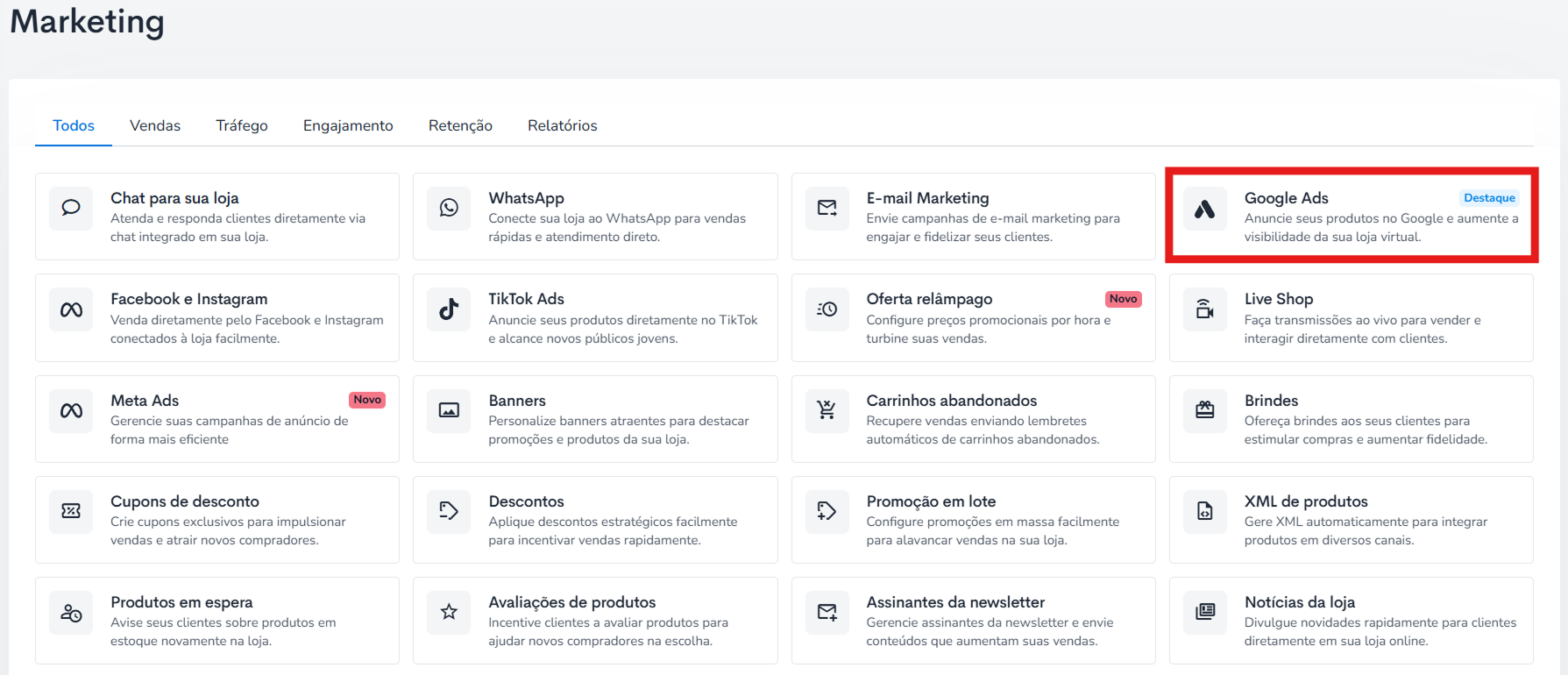Click the Oferta relâmpago title
Screen dimensions: 1568x675
pos(929,299)
